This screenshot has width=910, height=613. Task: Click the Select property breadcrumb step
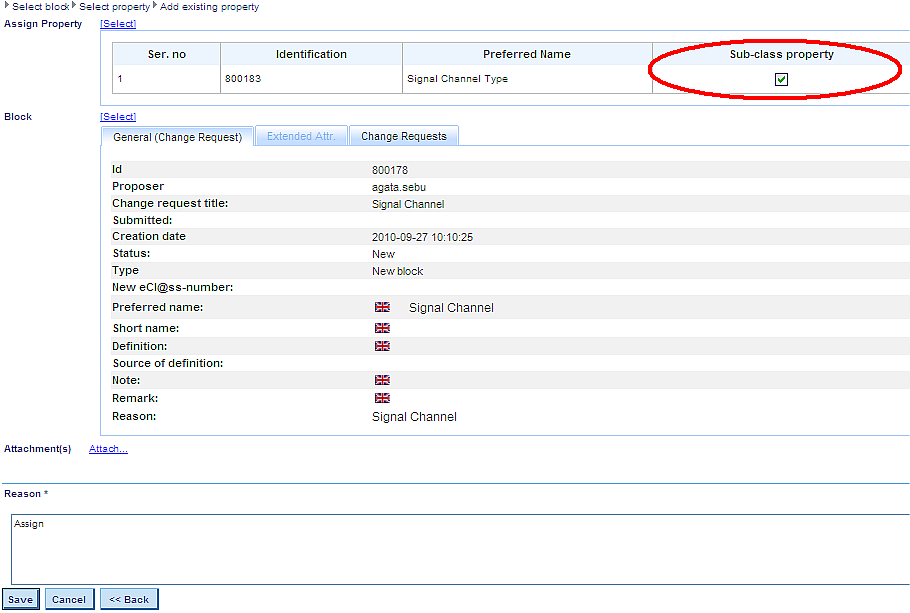[x=114, y=7]
